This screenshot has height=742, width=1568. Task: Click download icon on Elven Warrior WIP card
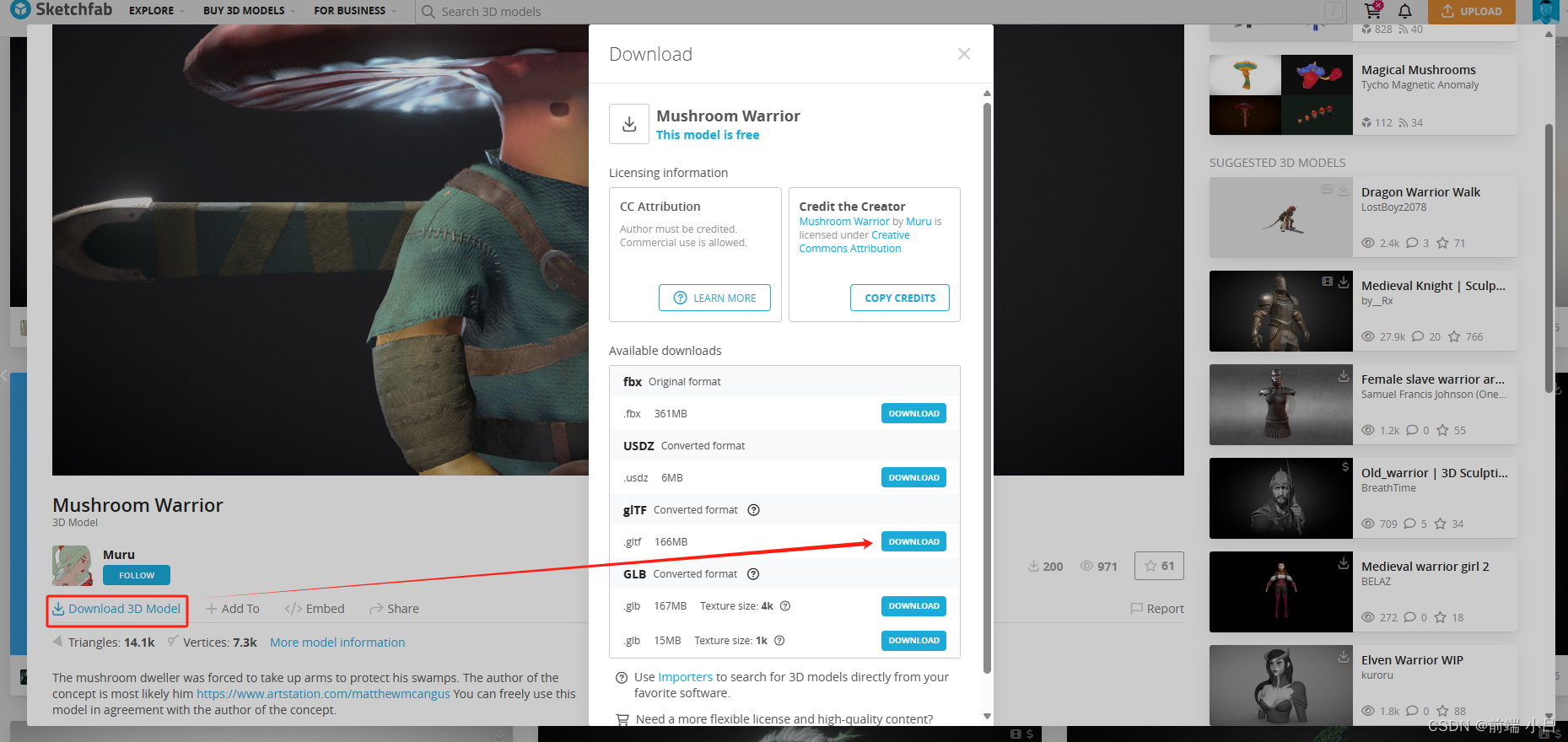tap(1344, 656)
